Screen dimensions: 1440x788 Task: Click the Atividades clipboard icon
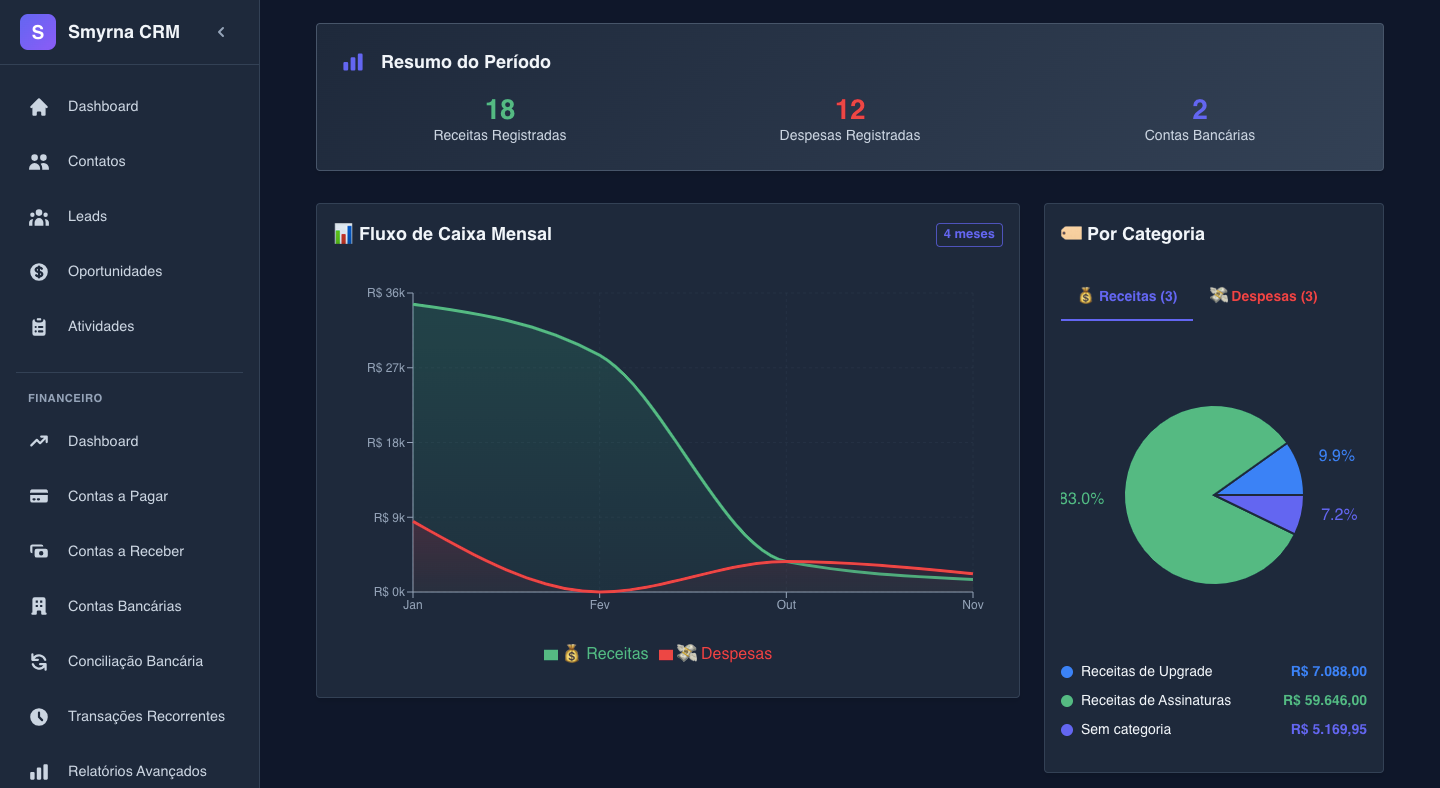(39, 327)
